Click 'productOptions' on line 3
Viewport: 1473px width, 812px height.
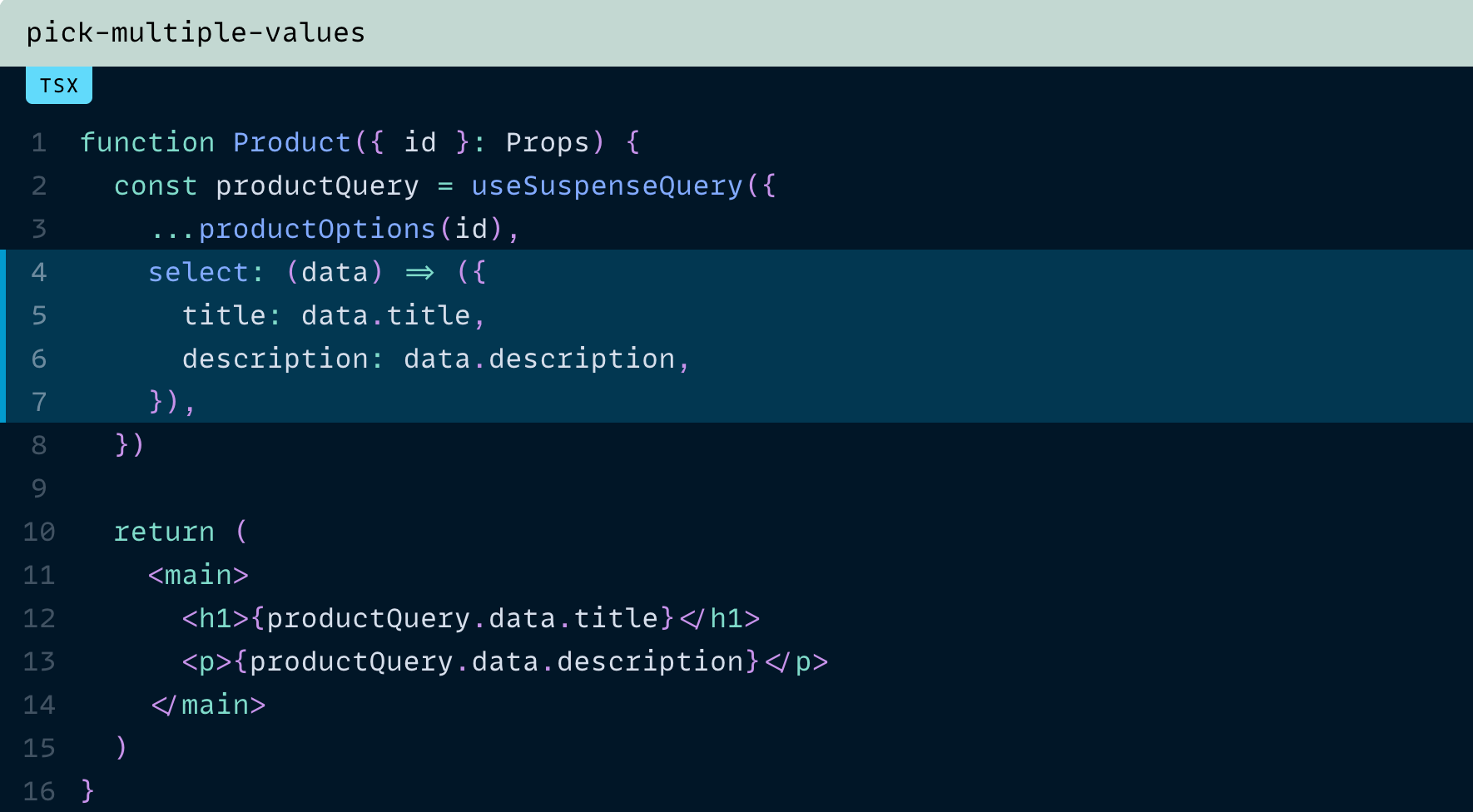click(x=317, y=229)
